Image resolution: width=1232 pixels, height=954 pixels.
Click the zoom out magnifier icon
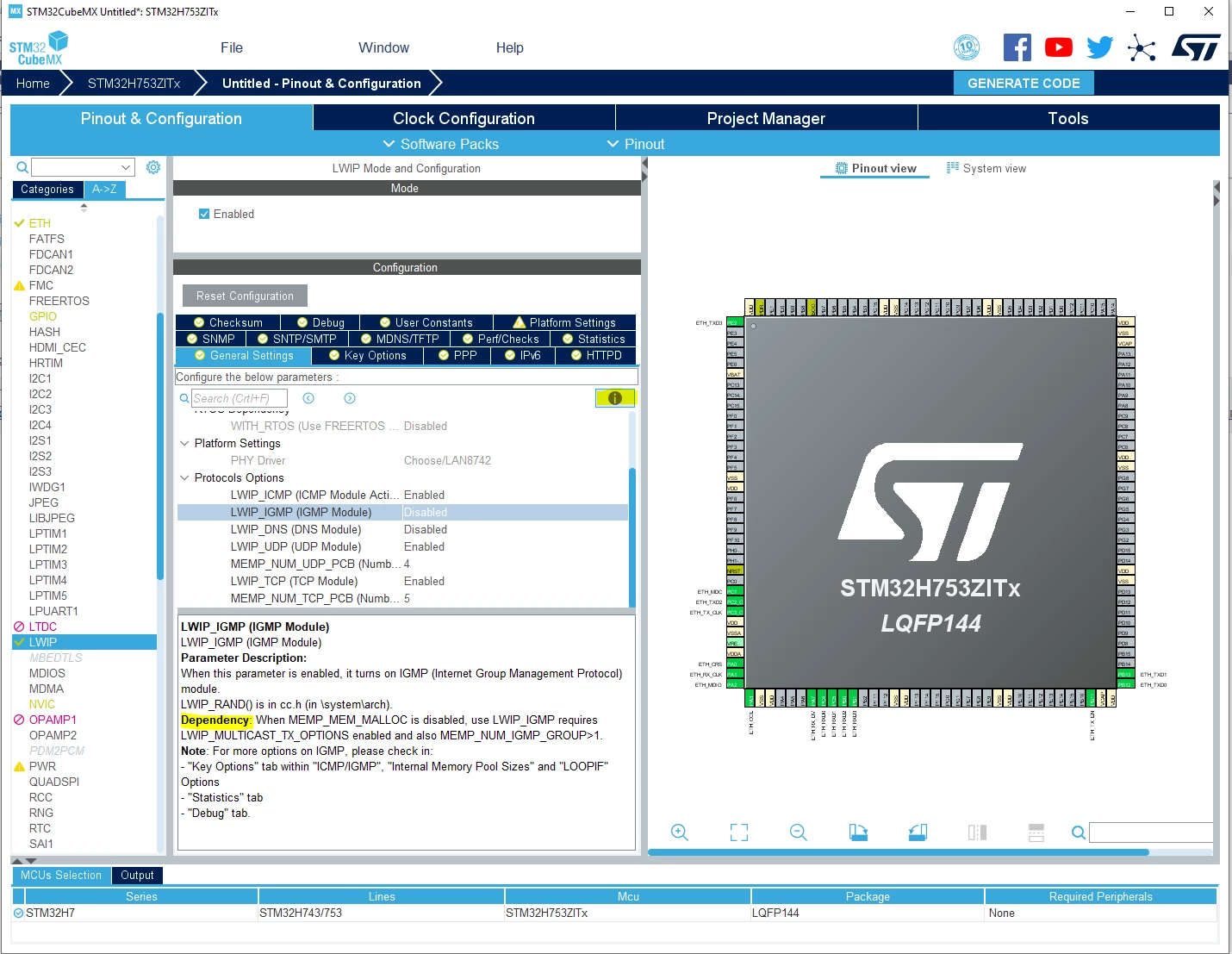[x=799, y=832]
